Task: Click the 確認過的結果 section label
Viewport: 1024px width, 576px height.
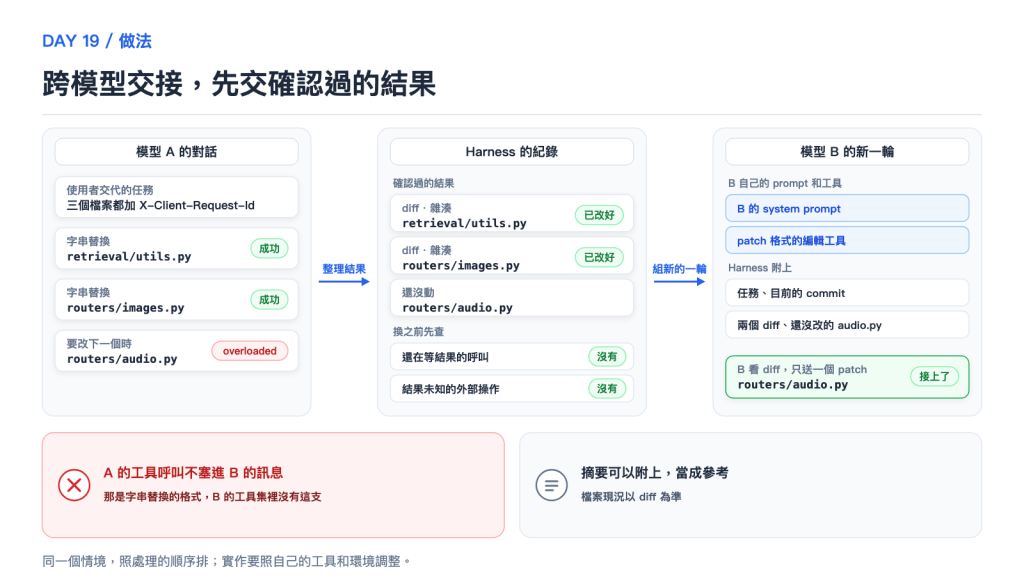Action: 423,184
